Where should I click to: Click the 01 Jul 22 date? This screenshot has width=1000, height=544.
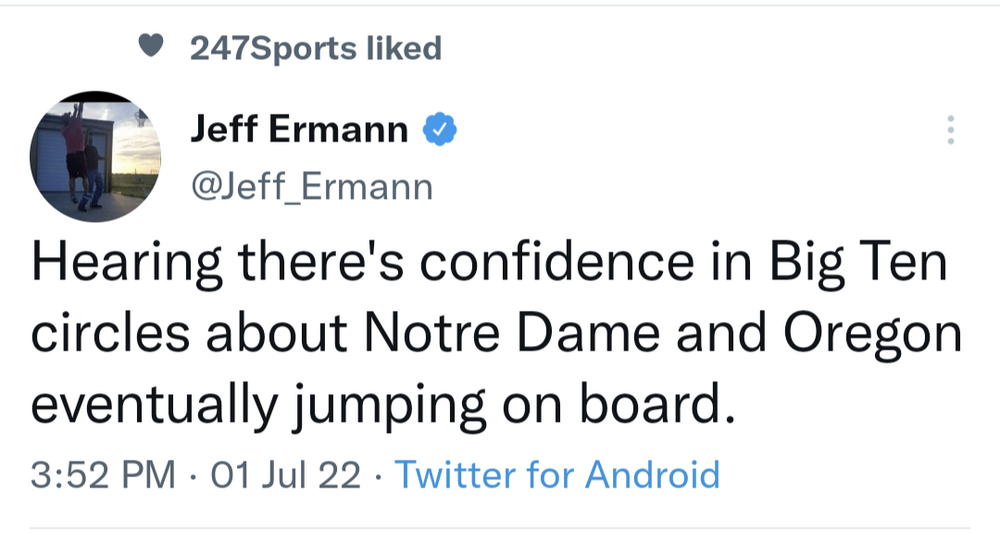285,475
